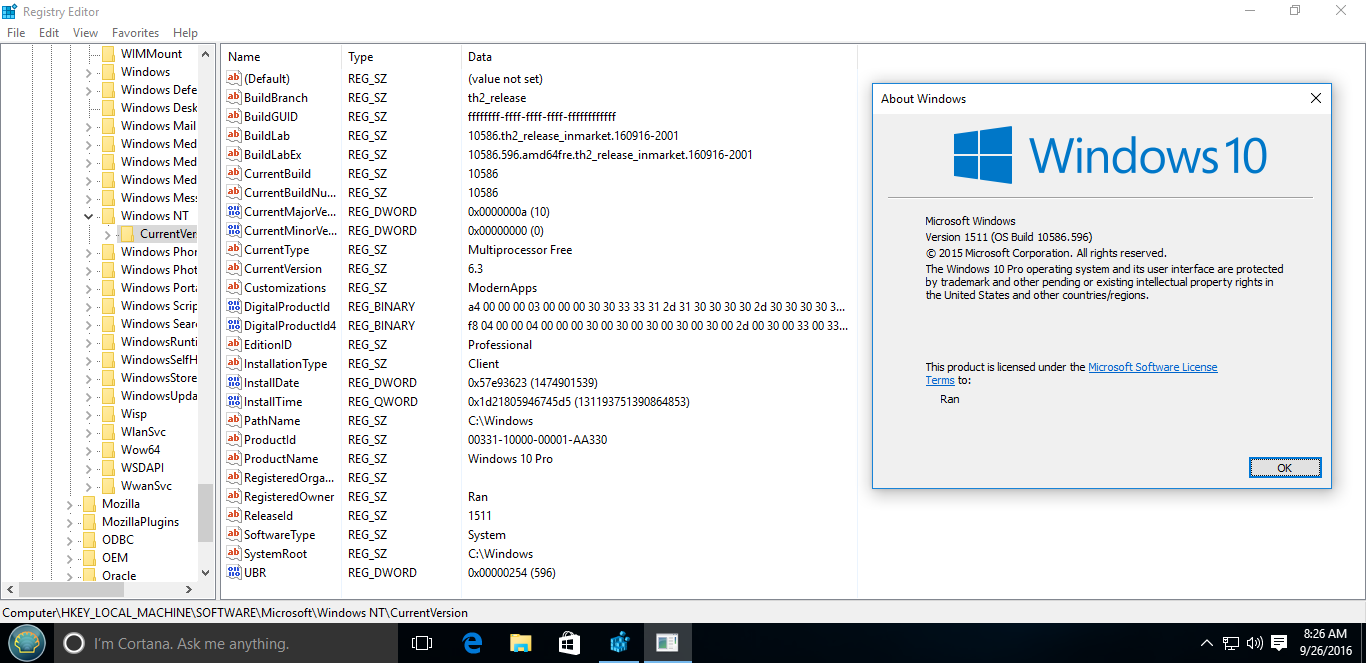Click the folder icon of WIMMount key
The height and width of the screenshot is (663, 1366).
(x=108, y=54)
